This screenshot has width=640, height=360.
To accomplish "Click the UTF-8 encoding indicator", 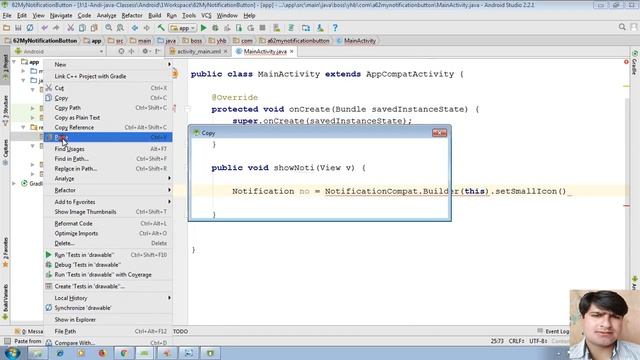I will [538, 341].
